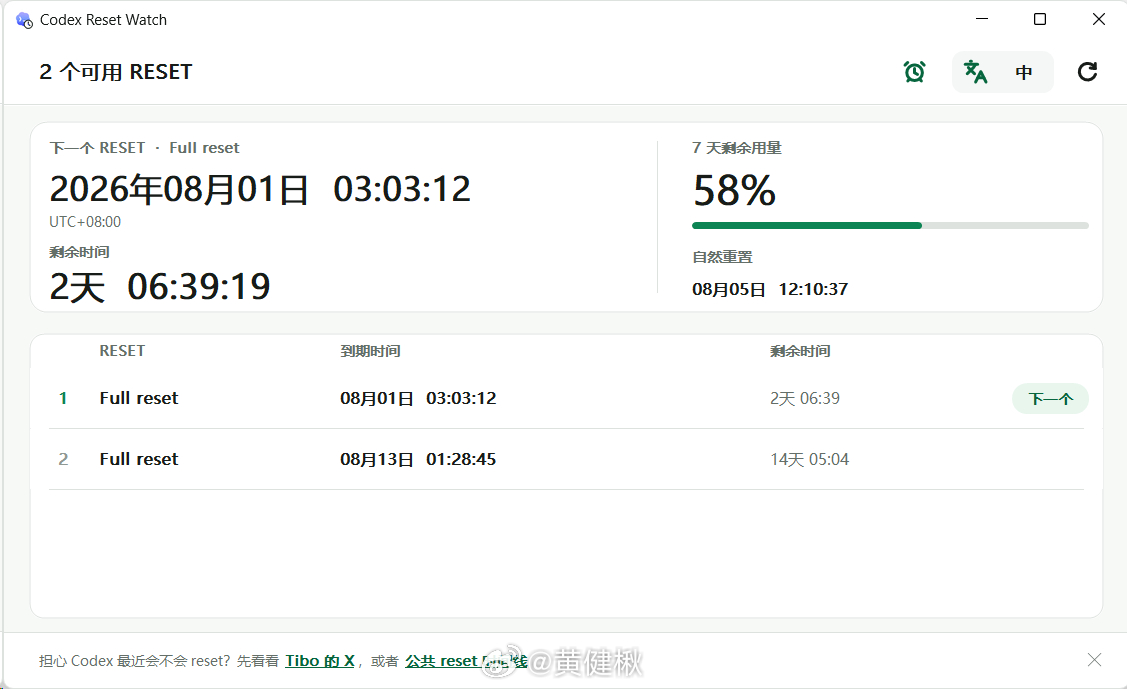Click the 剩余时间 column header in table
The image size is (1127, 689).
800,351
